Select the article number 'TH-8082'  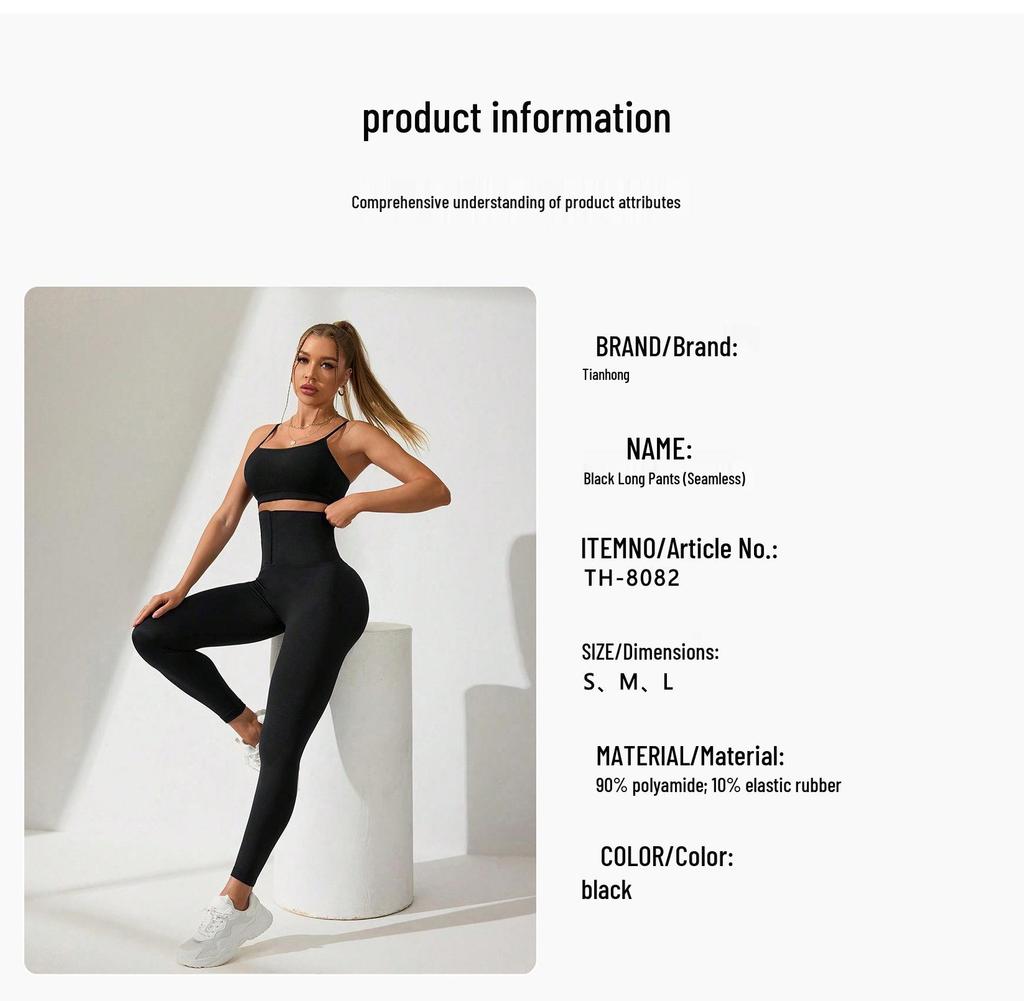pyautogui.click(x=632, y=578)
